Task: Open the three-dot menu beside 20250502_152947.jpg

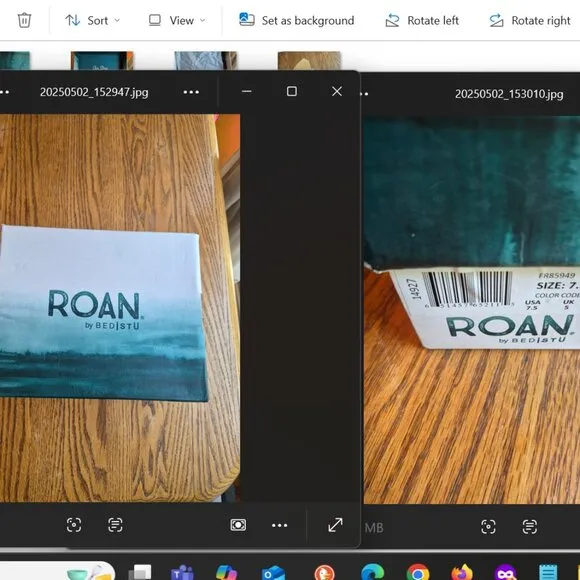Action: click(191, 92)
